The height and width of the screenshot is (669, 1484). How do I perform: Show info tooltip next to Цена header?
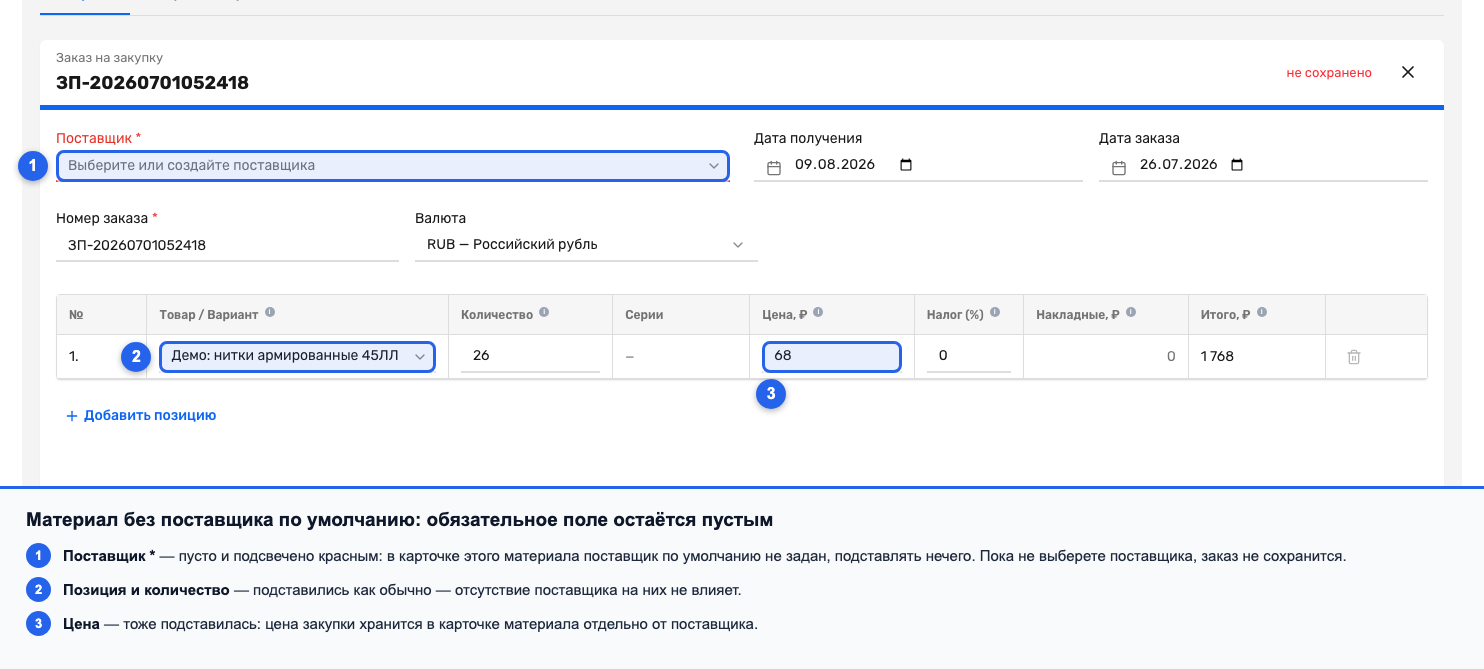[x=818, y=313]
